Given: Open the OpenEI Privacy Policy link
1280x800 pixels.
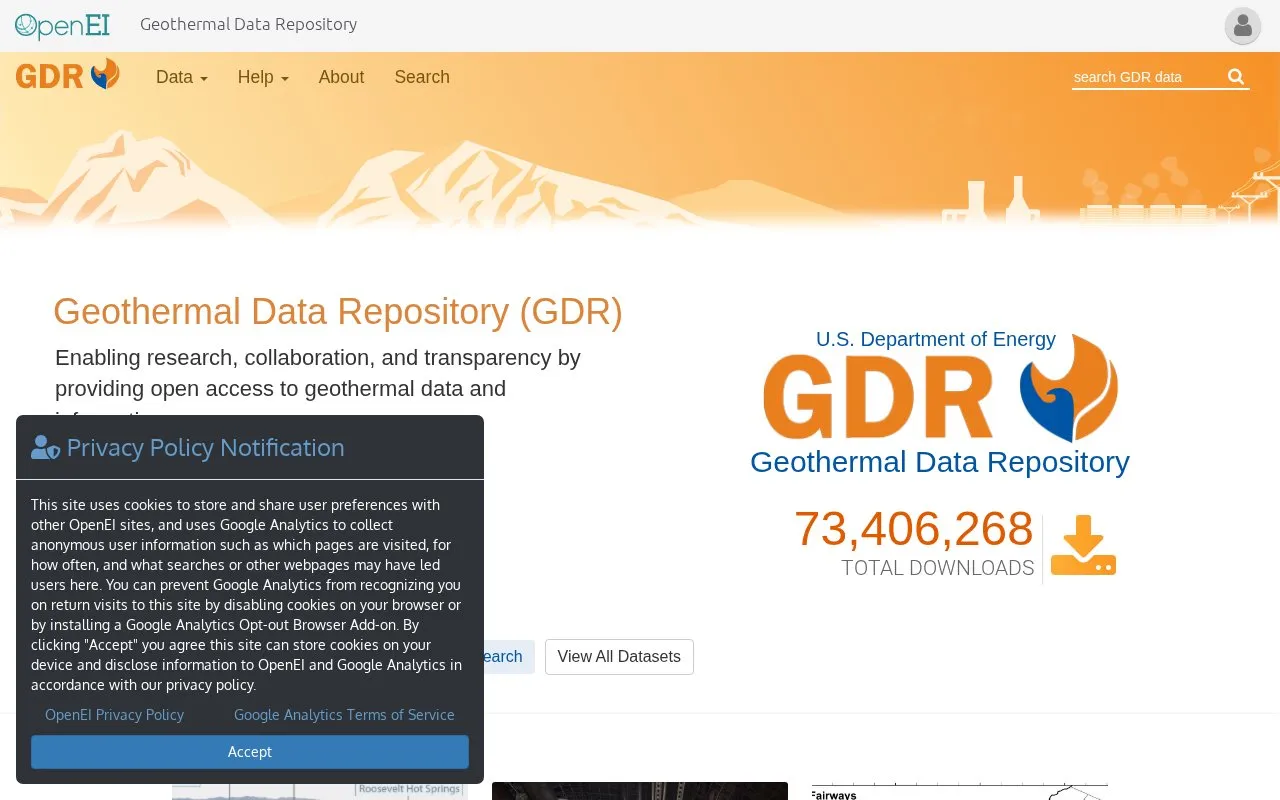Looking at the screenshot, I should pos(115,715).
